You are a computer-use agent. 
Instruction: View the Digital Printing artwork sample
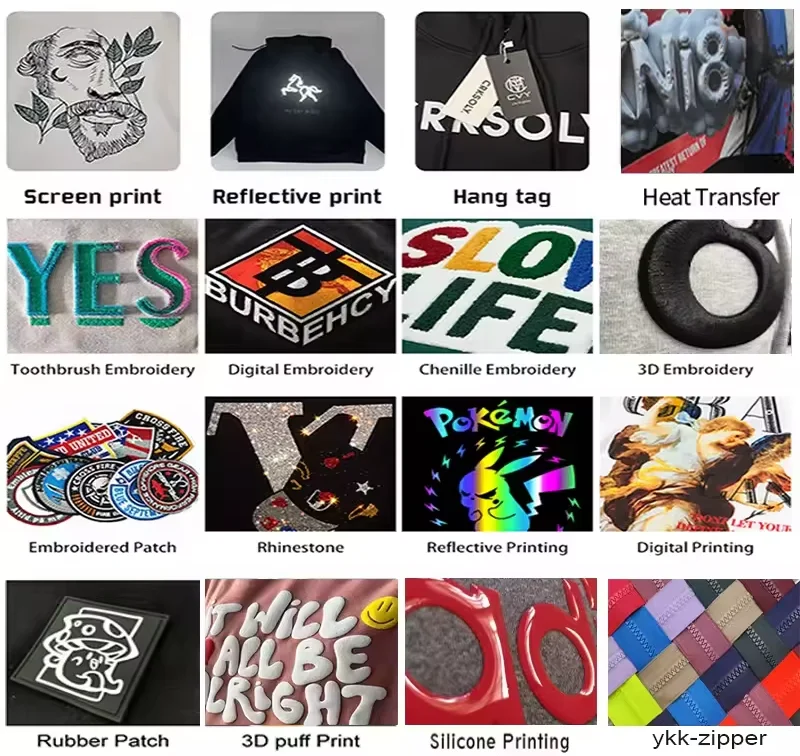(x=696, y=464)
